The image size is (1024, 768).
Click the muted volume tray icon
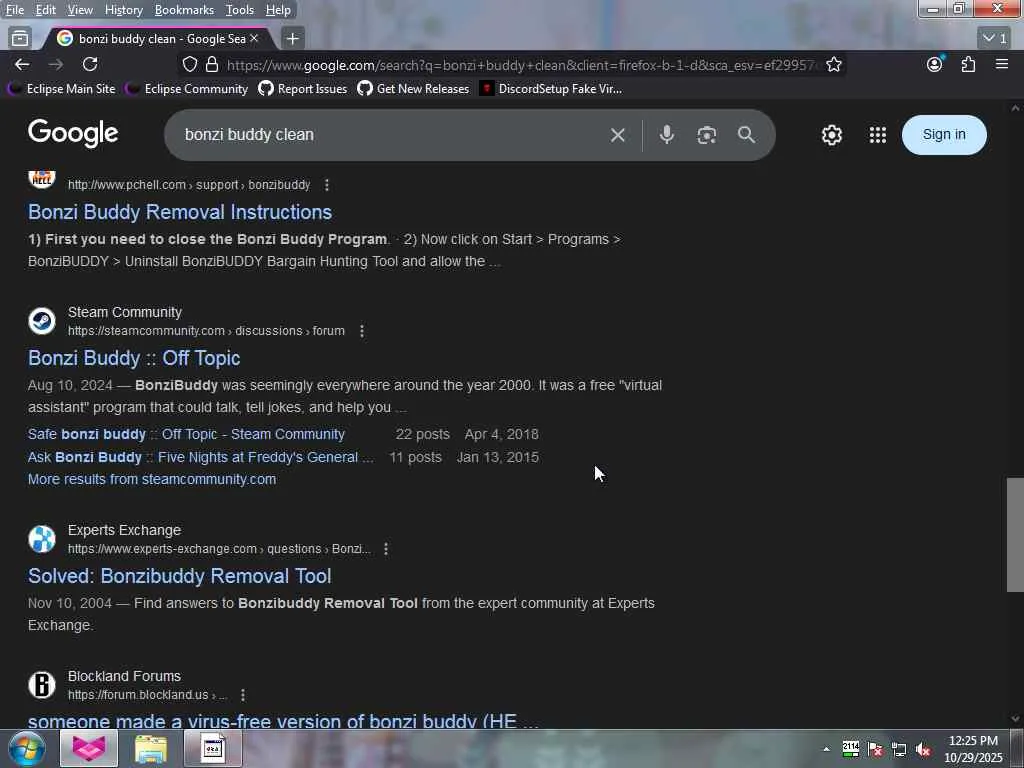pyautogui.click(x=923, y=750)
